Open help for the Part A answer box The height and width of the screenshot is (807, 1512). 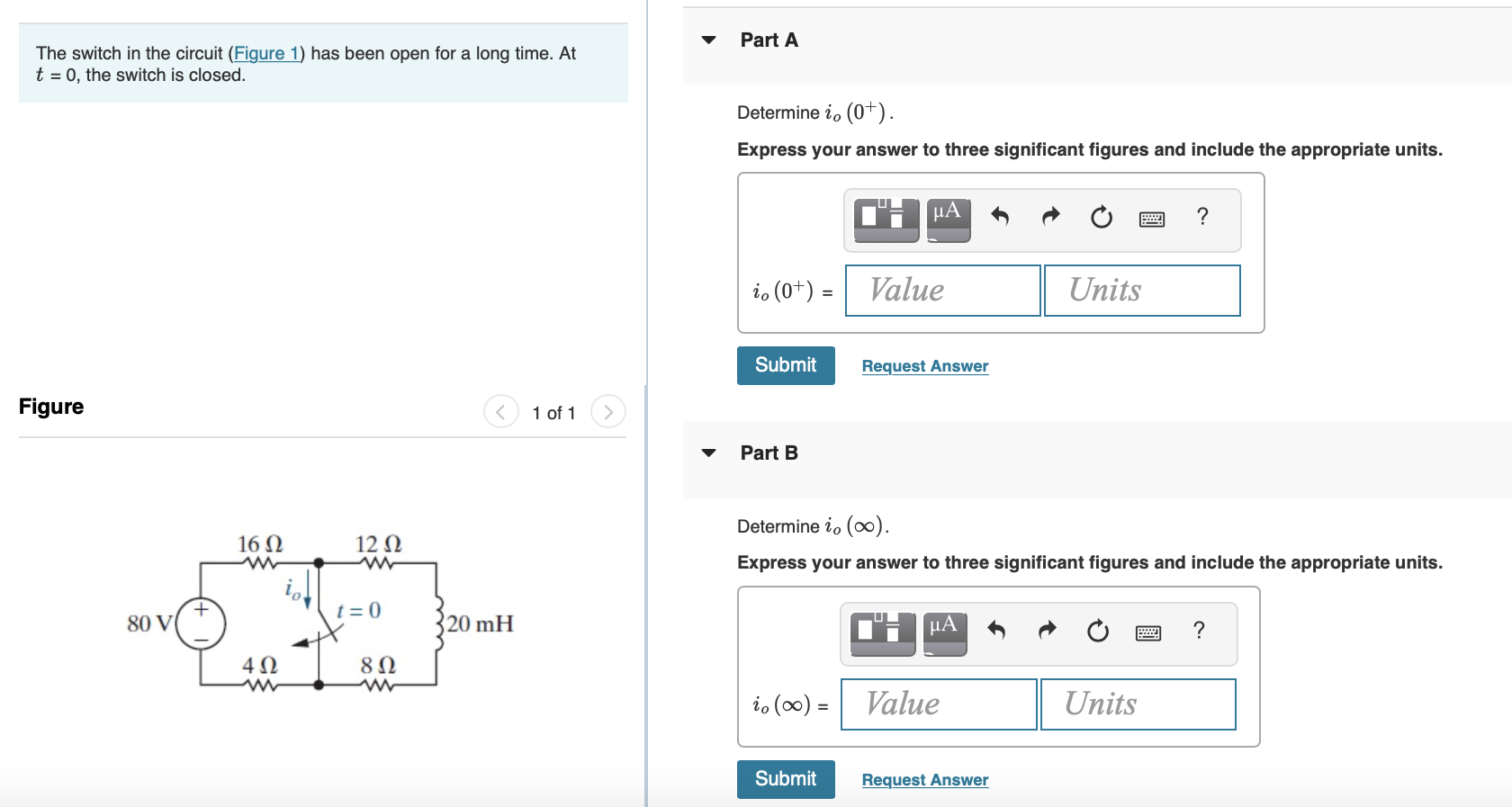[1201, 218]
